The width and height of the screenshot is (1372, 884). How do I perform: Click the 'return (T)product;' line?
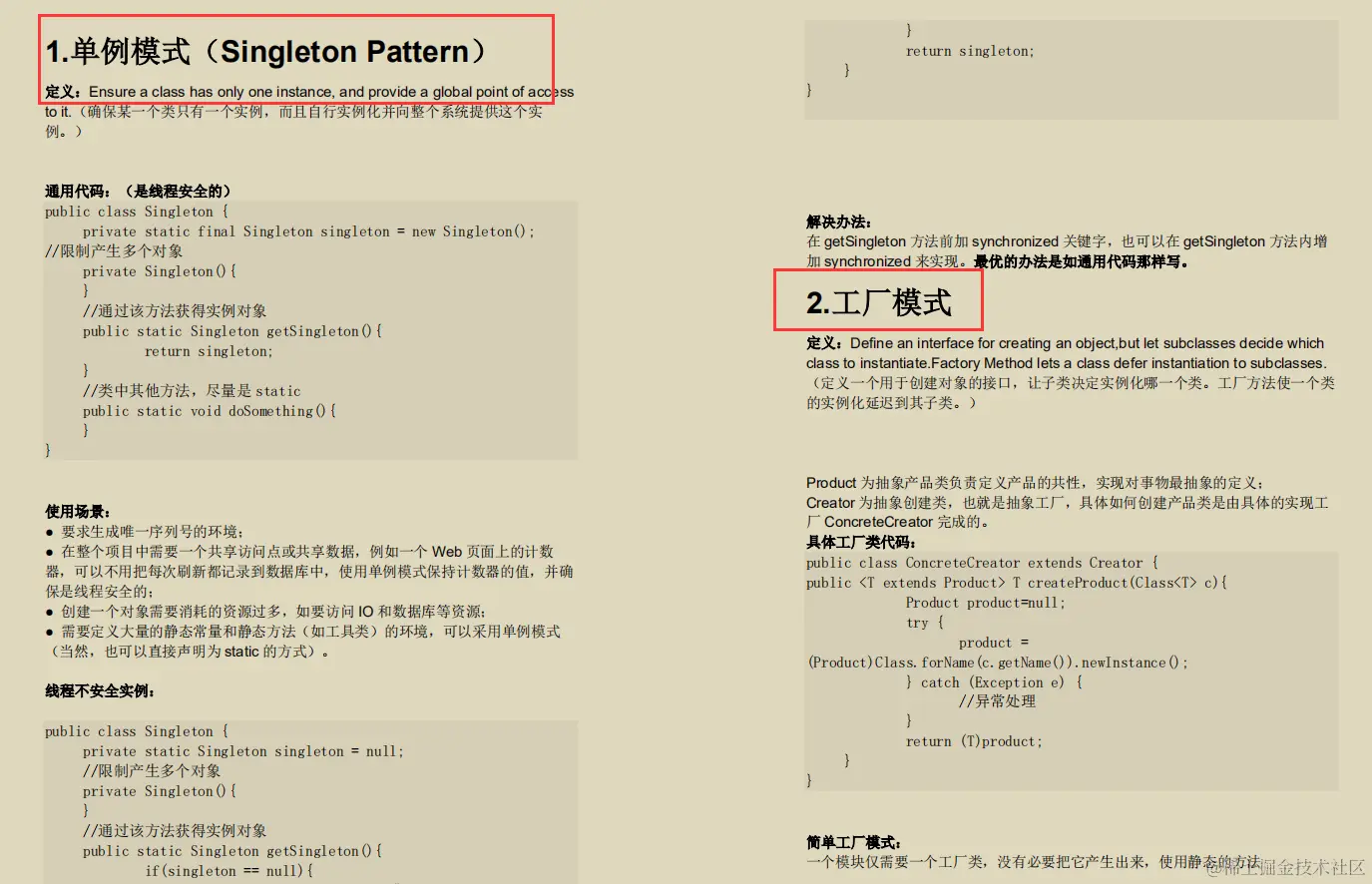[974, 741]
